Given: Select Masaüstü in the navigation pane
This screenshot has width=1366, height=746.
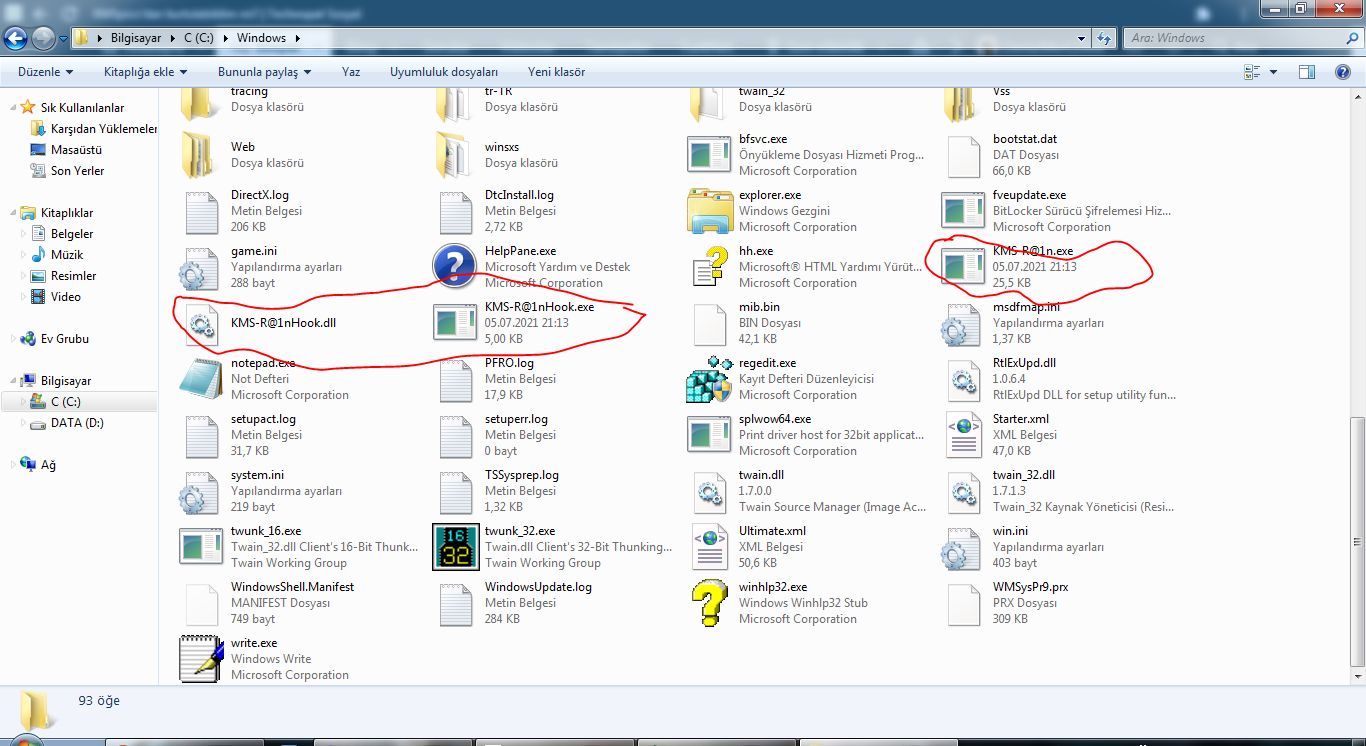Looking at the screenshot, I should tap(76, 150).
